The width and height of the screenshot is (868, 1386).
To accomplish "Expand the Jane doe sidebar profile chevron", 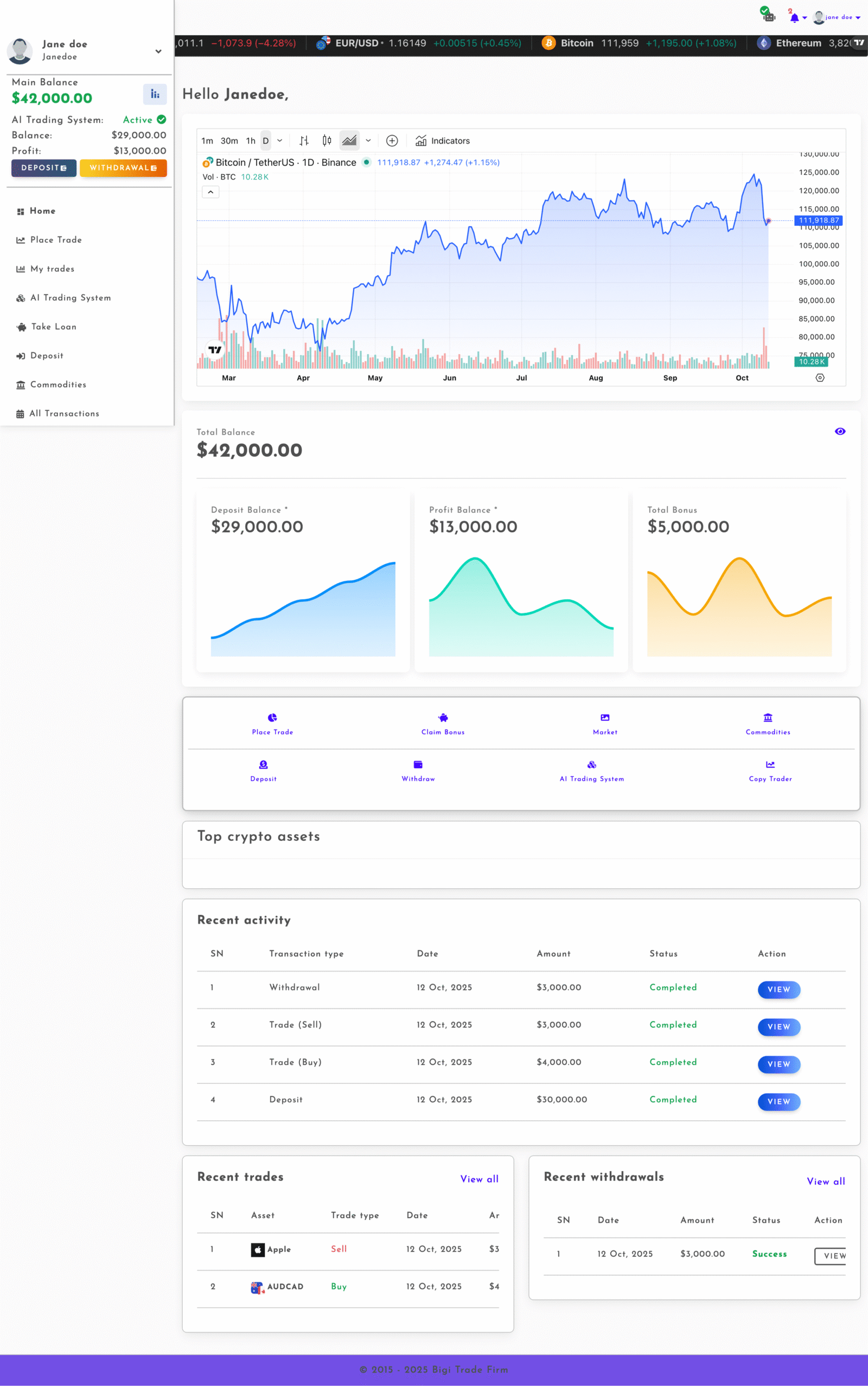I will coord(158,51).
